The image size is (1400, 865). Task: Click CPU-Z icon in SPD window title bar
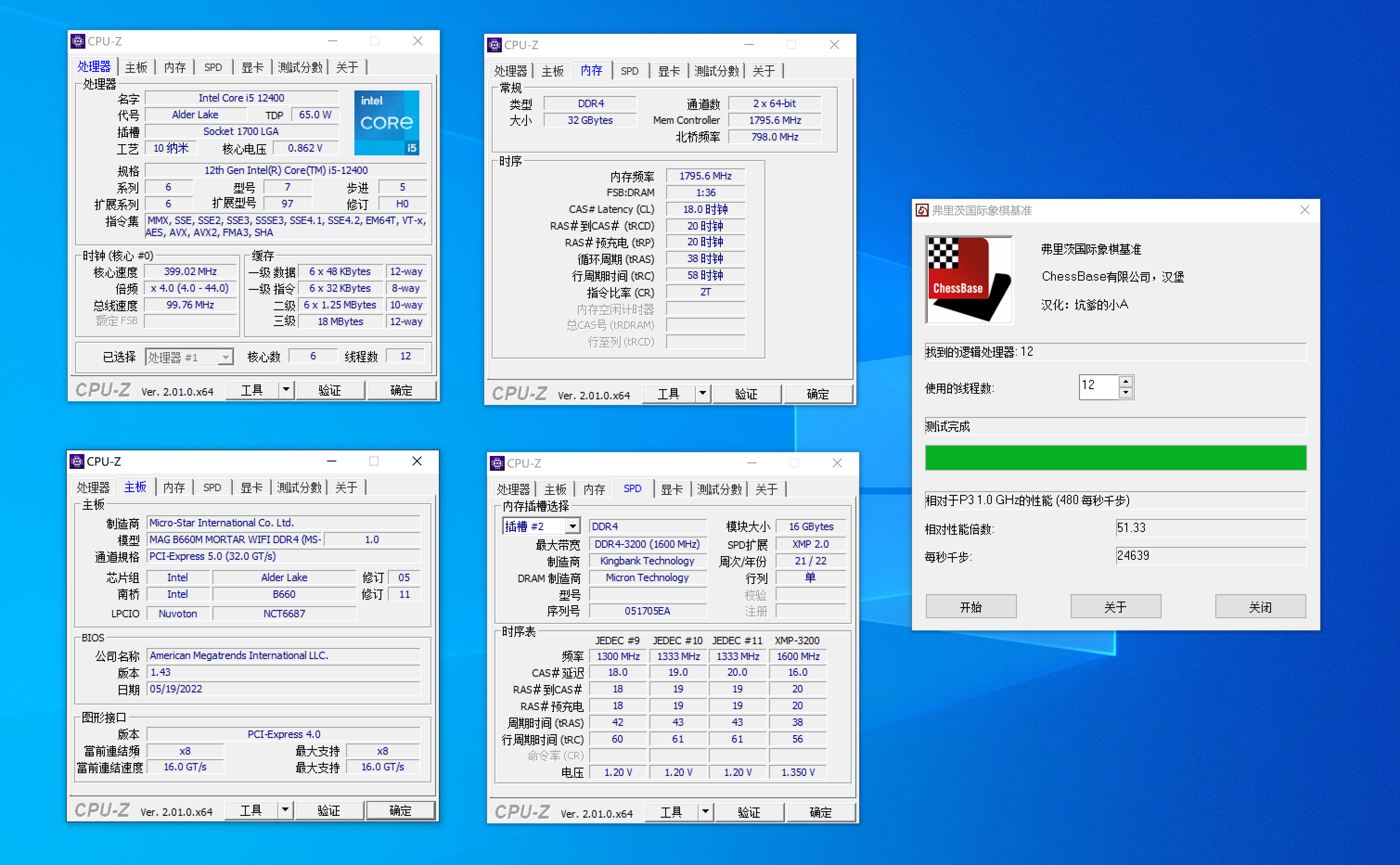pyautogui.click(x=497, y=463)
